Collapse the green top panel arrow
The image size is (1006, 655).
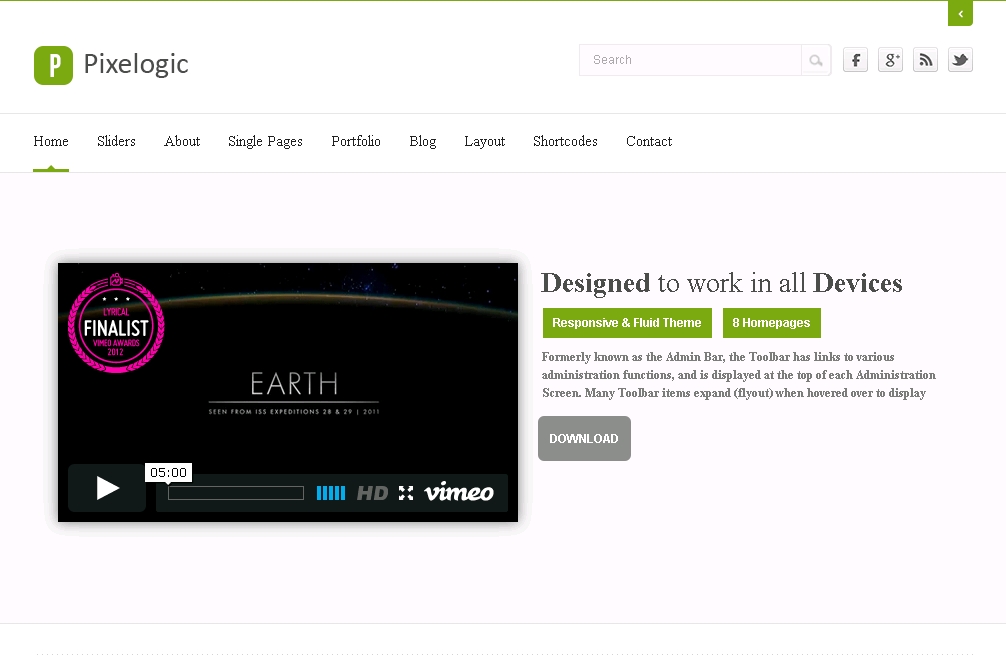pos(960,13)
